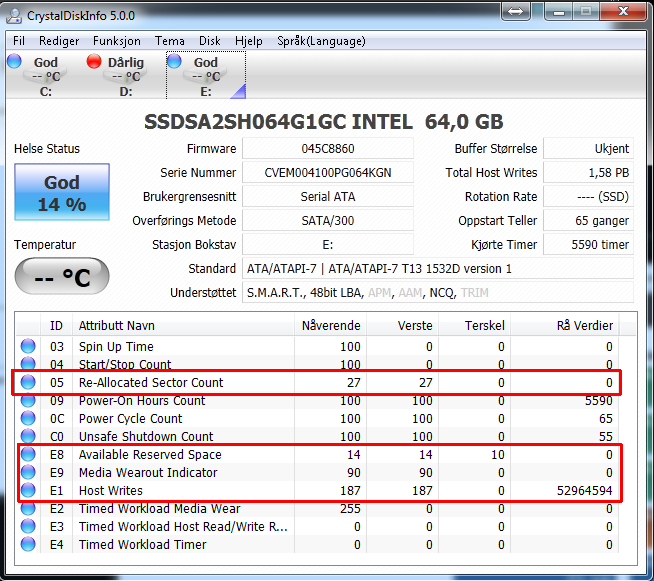
Task: Click the serial number field CVEM004100PG064KGN
Action: click(328, 173)
